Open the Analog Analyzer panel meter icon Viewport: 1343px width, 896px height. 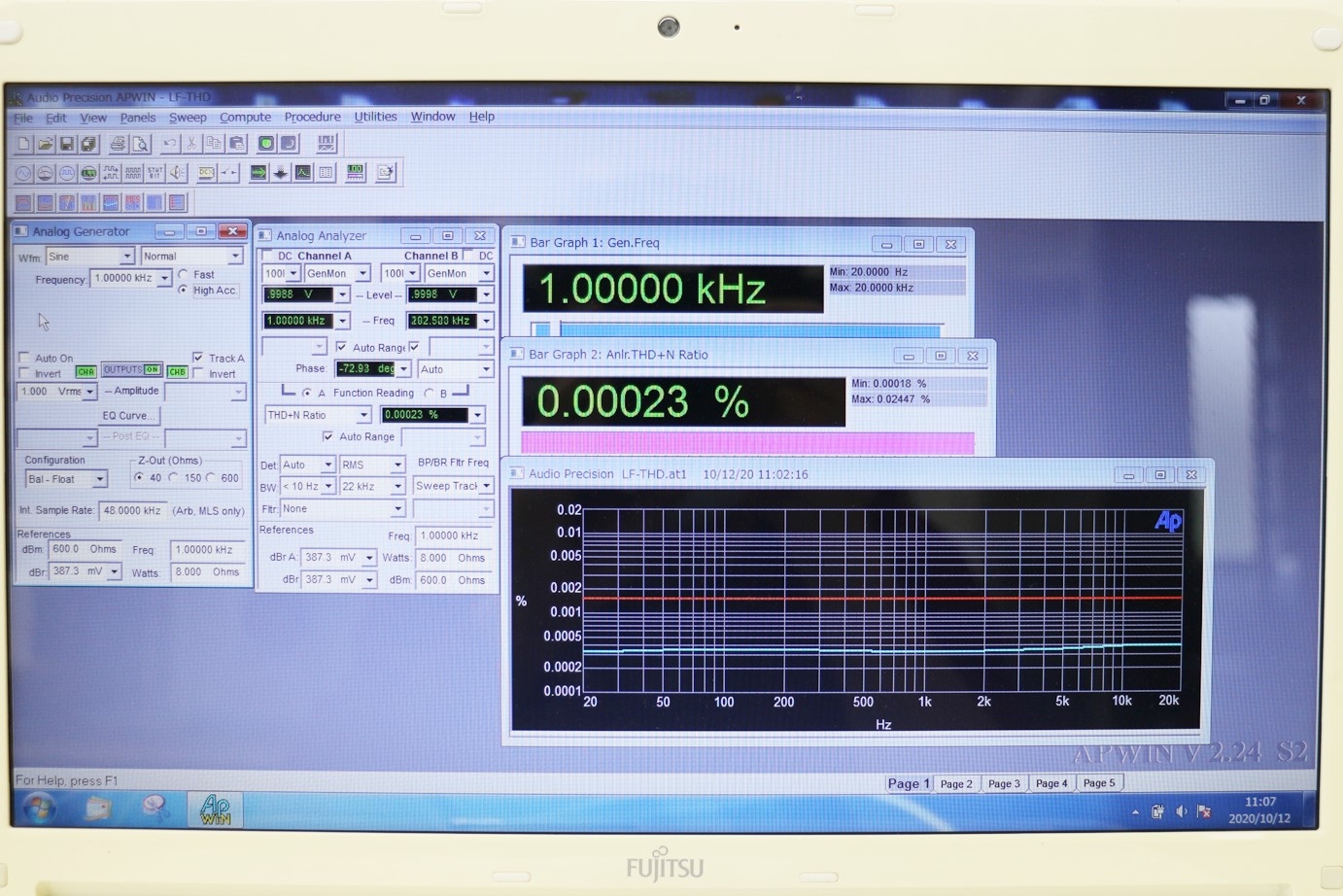tap(45, 173)
